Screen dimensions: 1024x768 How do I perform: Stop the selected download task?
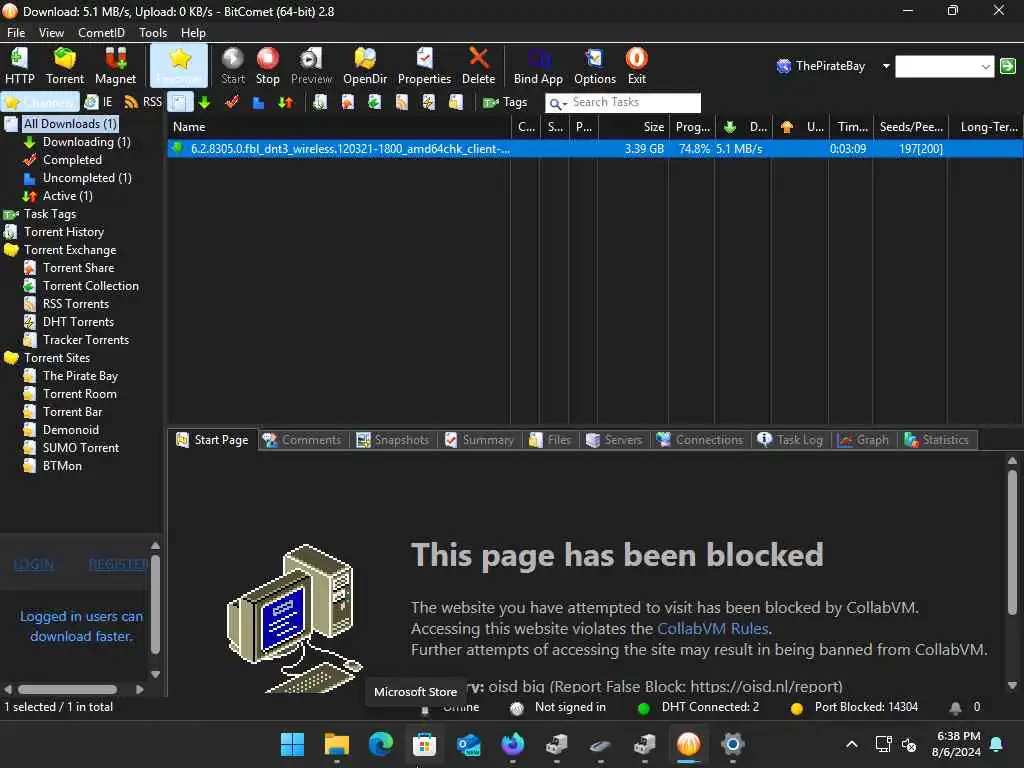tap(267, 66)
